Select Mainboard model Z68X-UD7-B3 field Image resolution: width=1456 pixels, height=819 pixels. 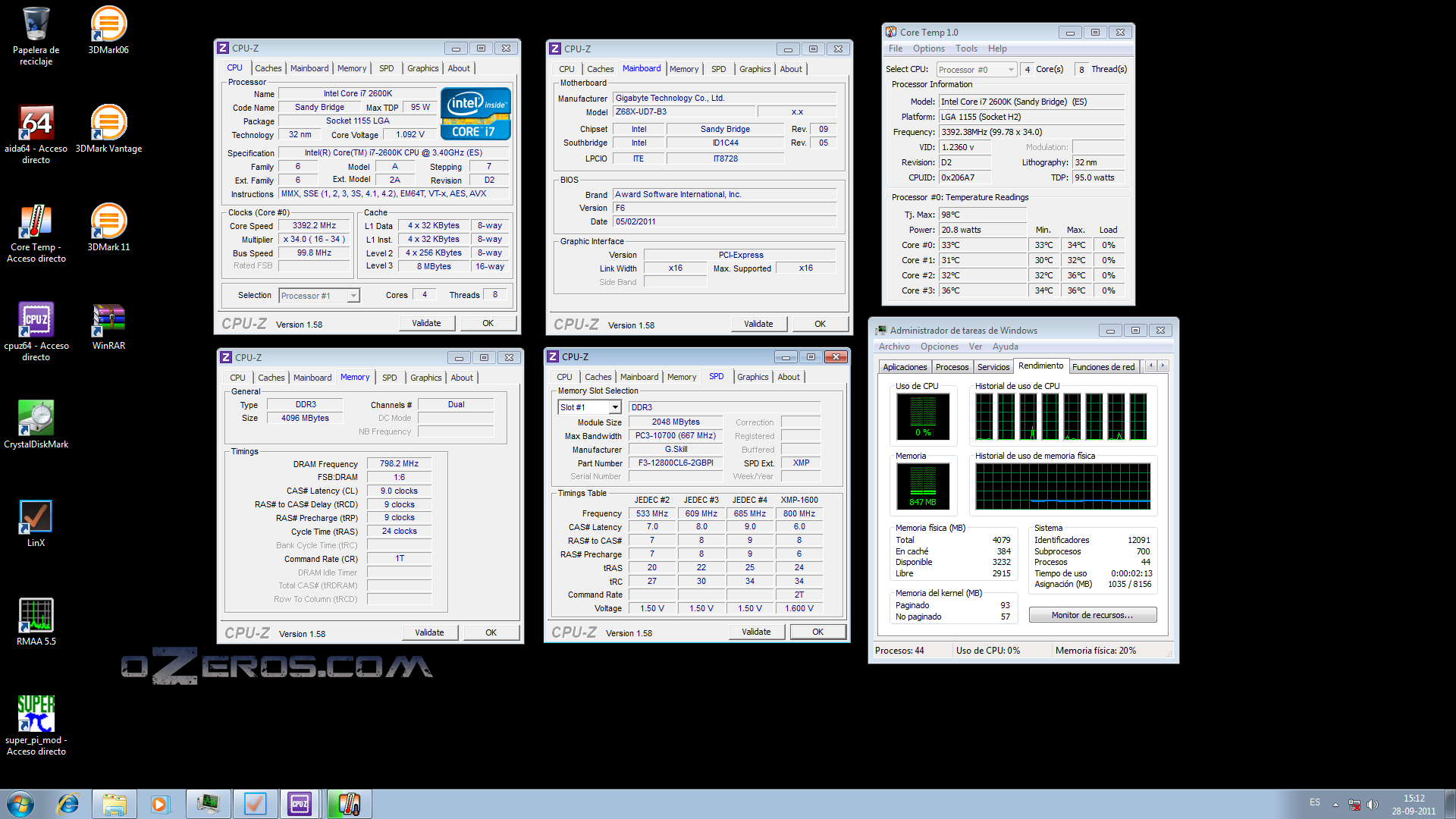coord(684,111)
